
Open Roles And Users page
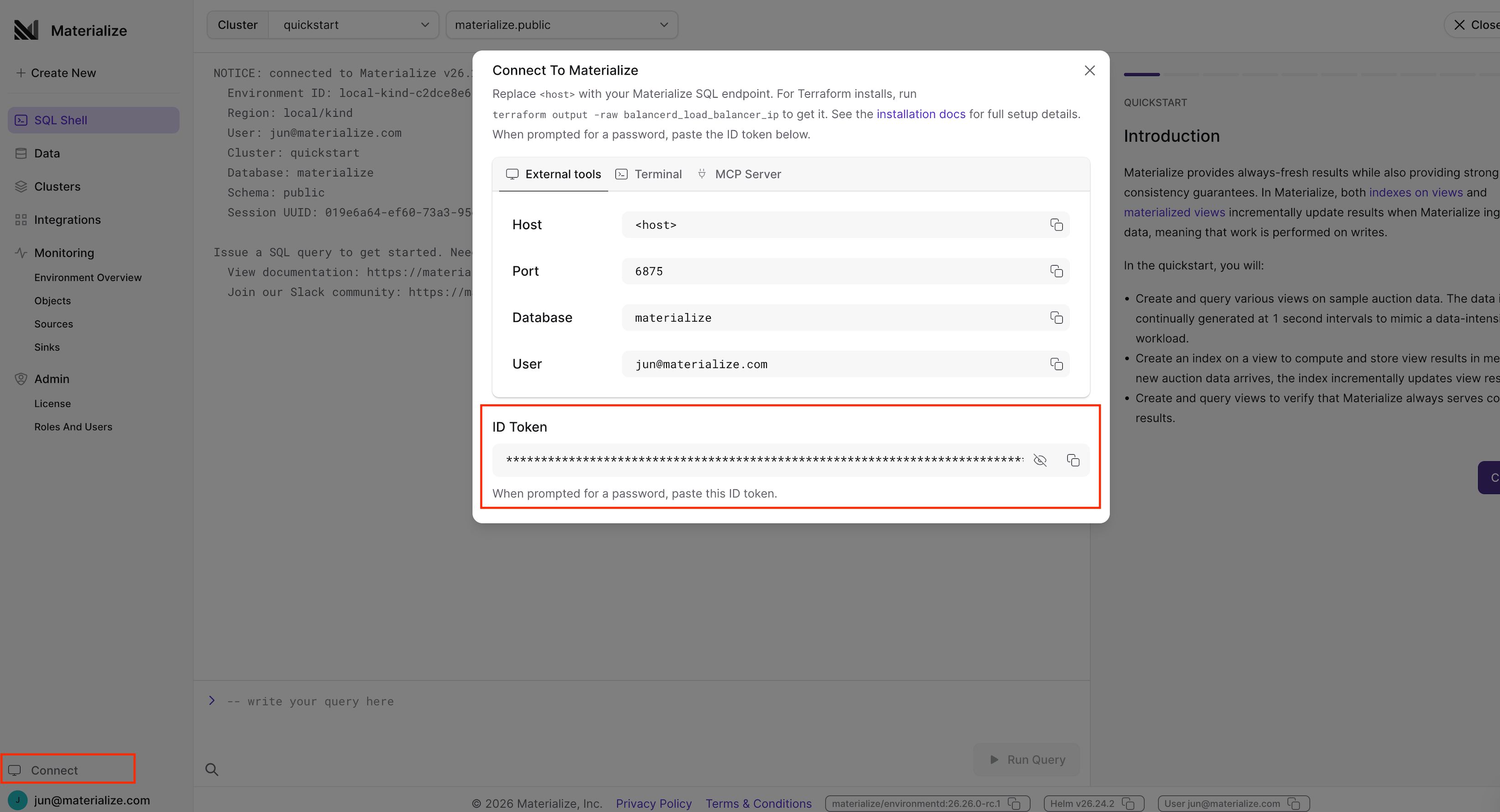coord(73,427)
